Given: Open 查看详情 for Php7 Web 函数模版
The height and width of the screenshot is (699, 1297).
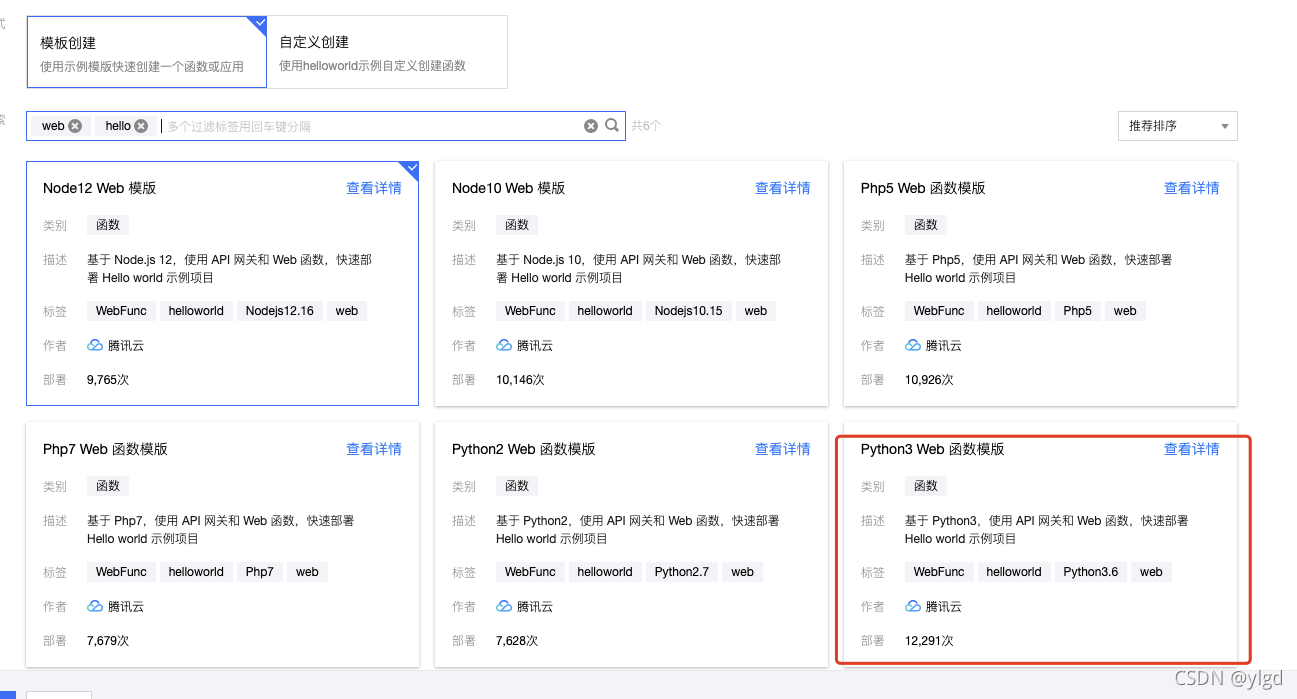Looking at the screenshot, I should pos(374,449).
